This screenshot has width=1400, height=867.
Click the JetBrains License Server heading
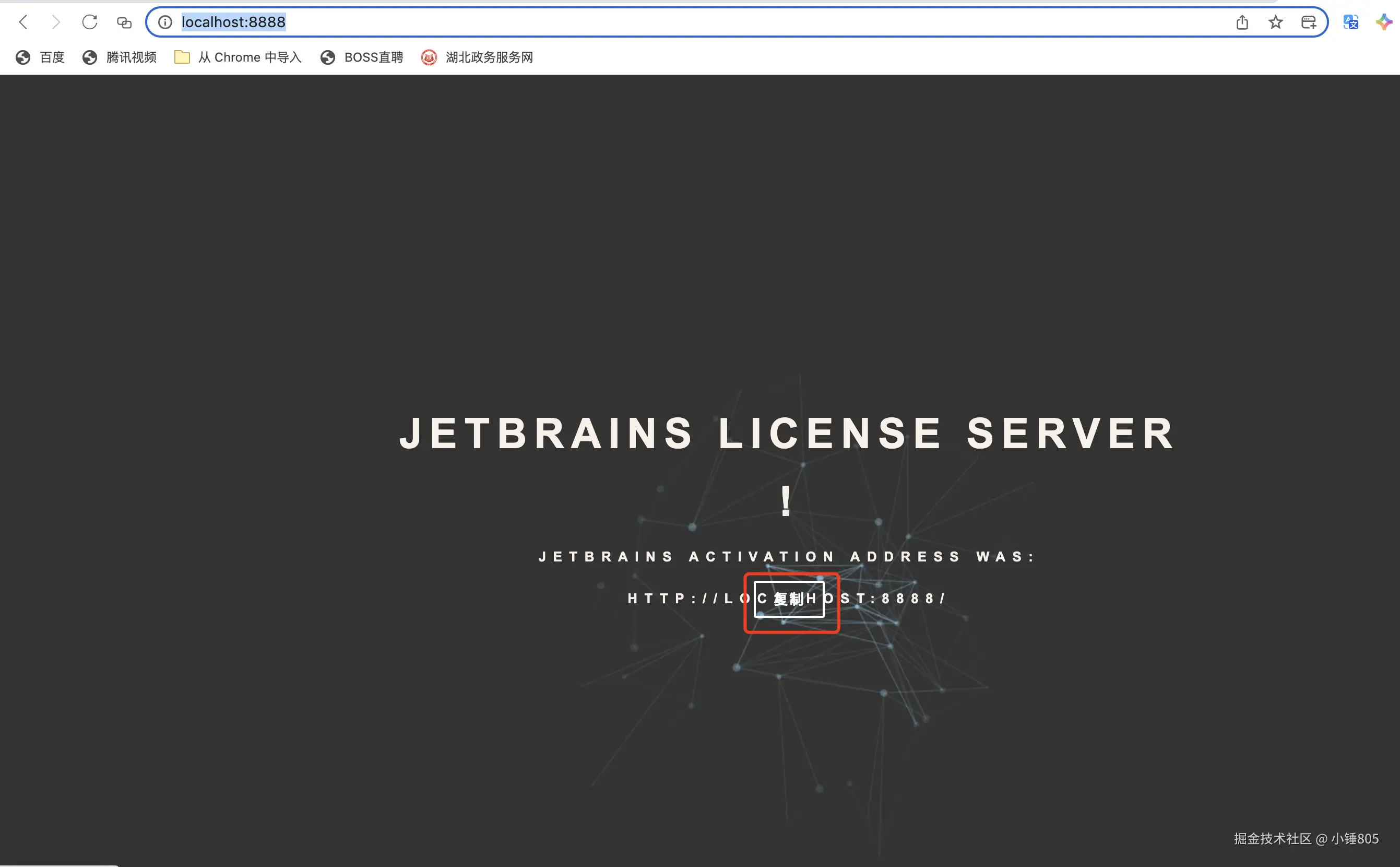[786, 433]
